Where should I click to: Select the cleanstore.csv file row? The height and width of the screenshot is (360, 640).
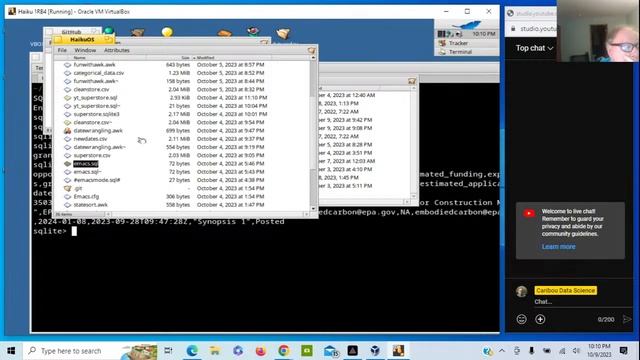coord(181,89)
